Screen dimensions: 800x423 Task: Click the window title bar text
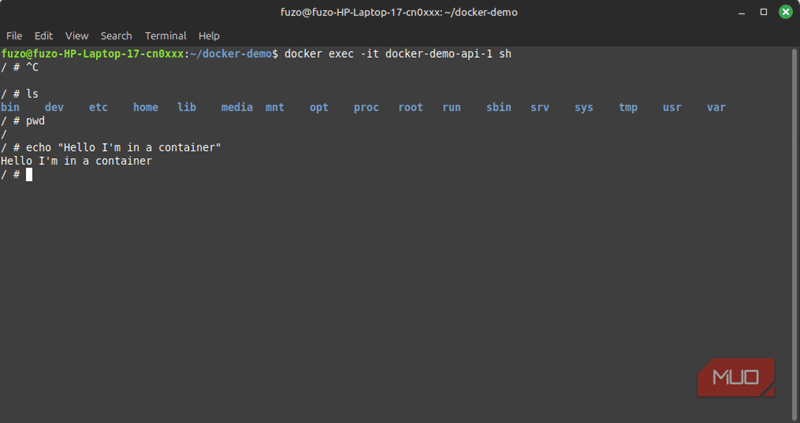400,12
